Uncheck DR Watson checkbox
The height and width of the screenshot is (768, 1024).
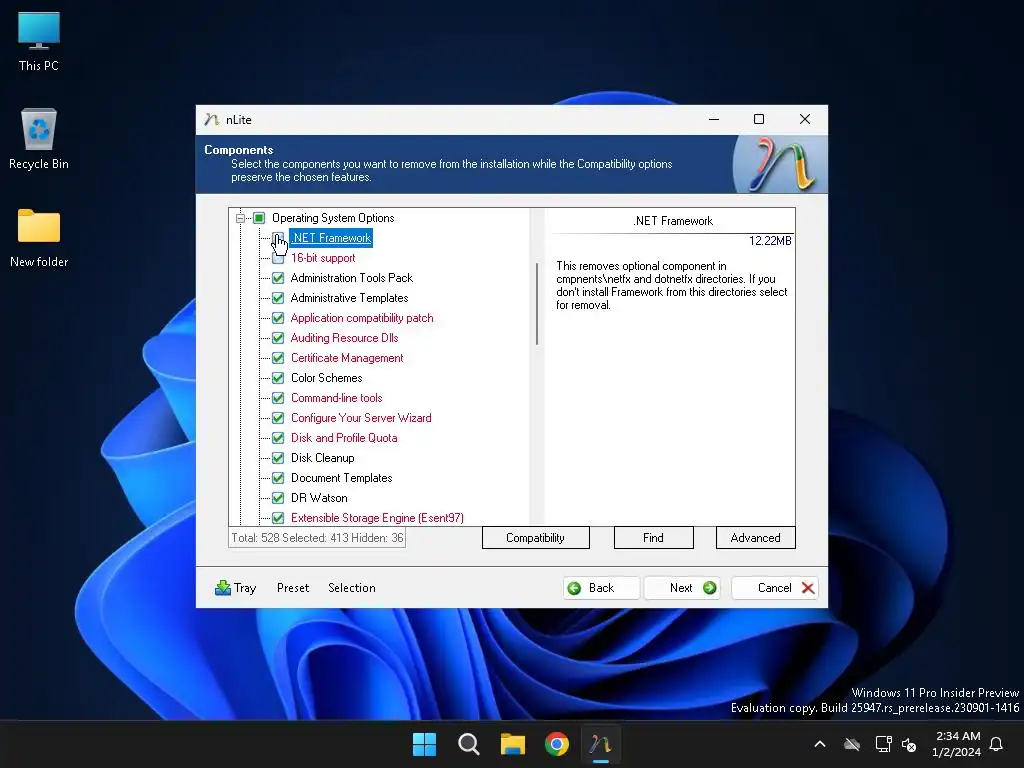[278, 498]
